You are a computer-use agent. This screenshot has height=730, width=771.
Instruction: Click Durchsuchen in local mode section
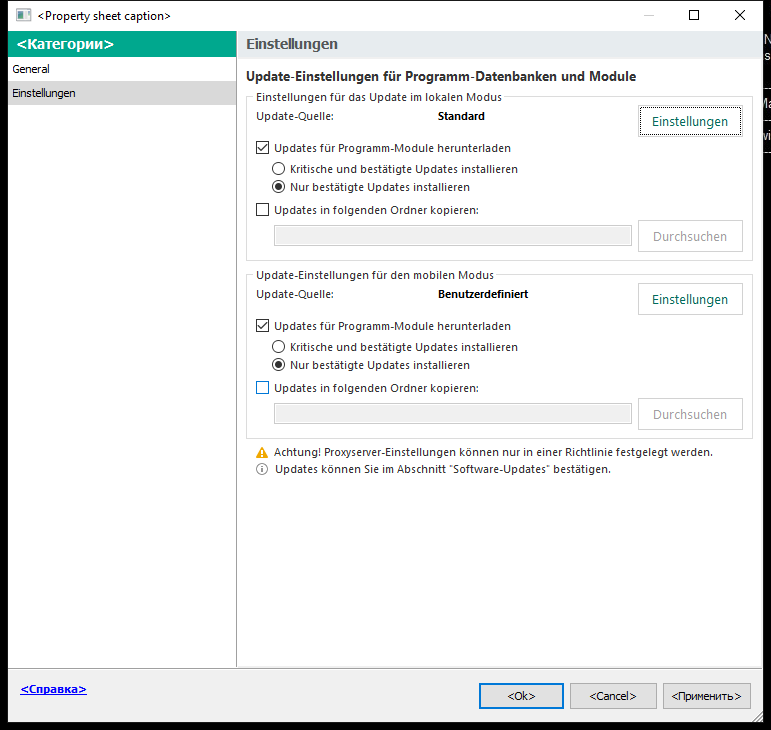point(690,236)
